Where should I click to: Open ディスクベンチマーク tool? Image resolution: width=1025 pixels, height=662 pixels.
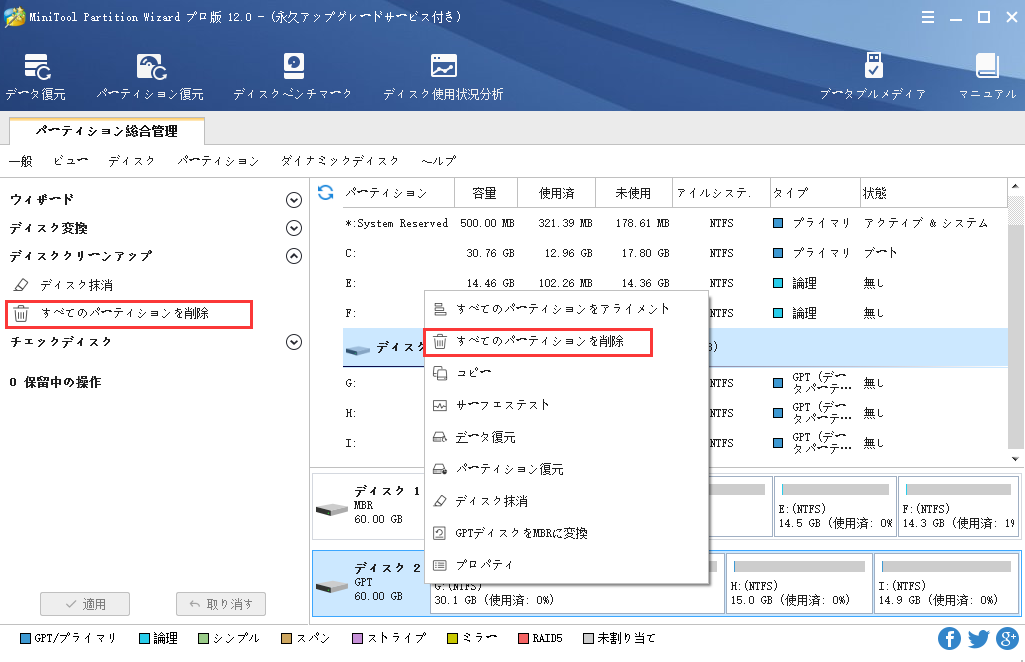[x=293, y=77]
